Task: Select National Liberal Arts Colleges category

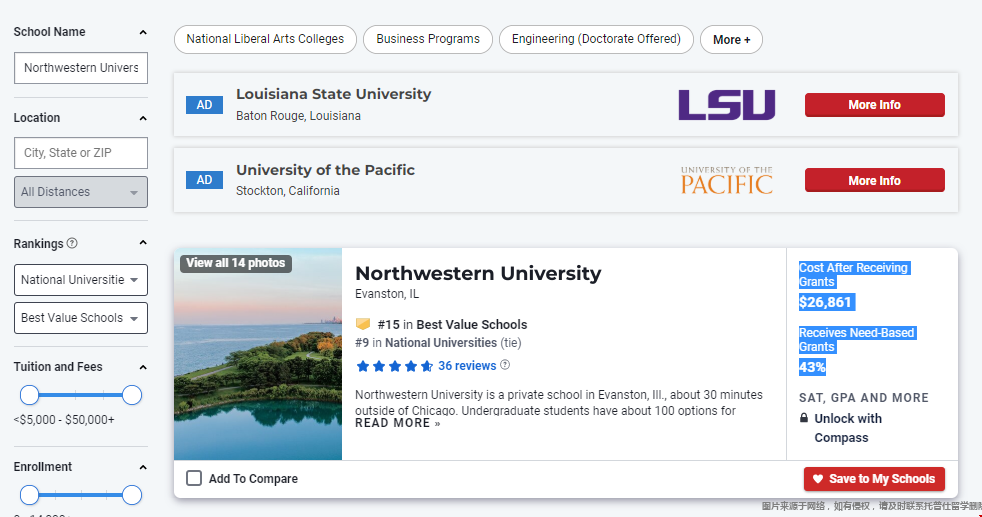Action: pyautogui.click(x=265, y=39)
